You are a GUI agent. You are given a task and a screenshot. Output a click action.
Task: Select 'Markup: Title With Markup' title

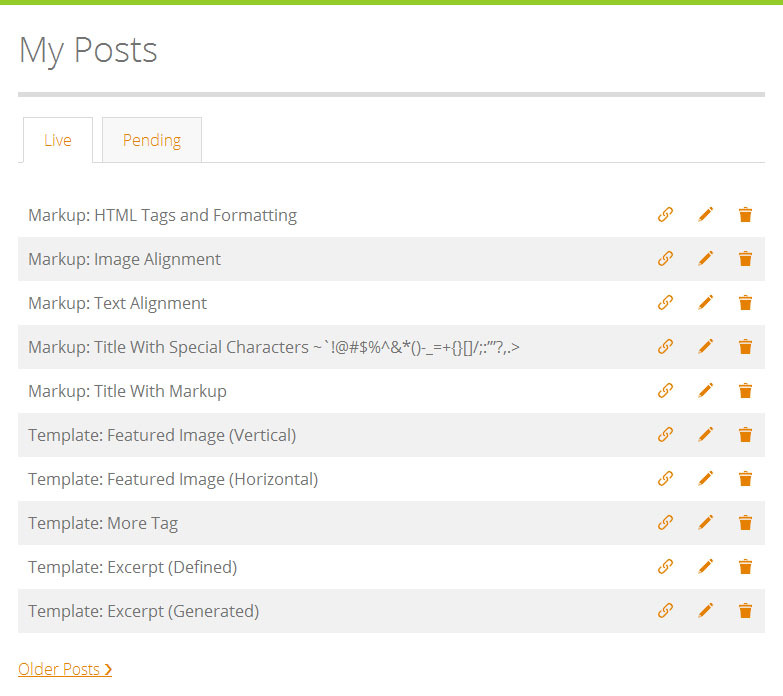point(127,391)
